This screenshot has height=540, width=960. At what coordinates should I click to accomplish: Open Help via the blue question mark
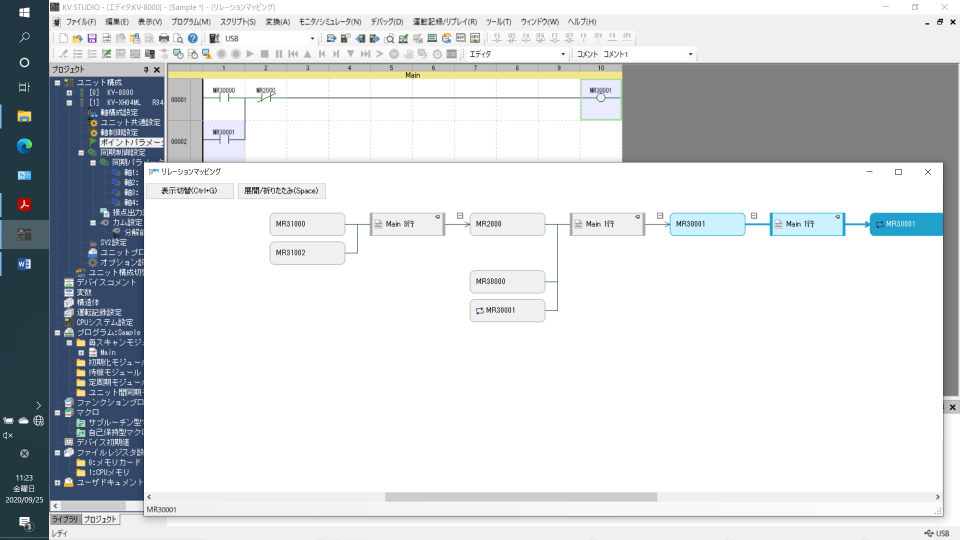(x=193, y=38)
